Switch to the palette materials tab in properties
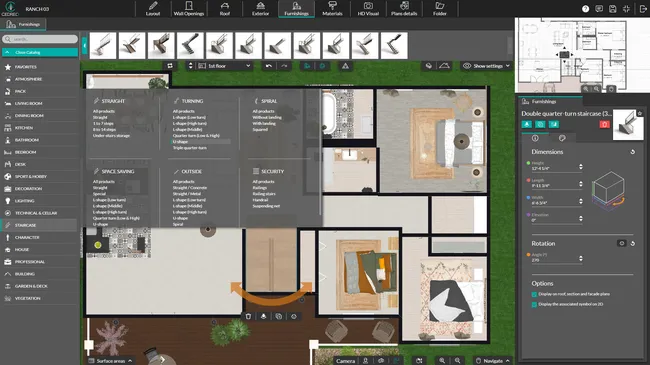This screenshot has height=365, width=650. tap(562, 138)
